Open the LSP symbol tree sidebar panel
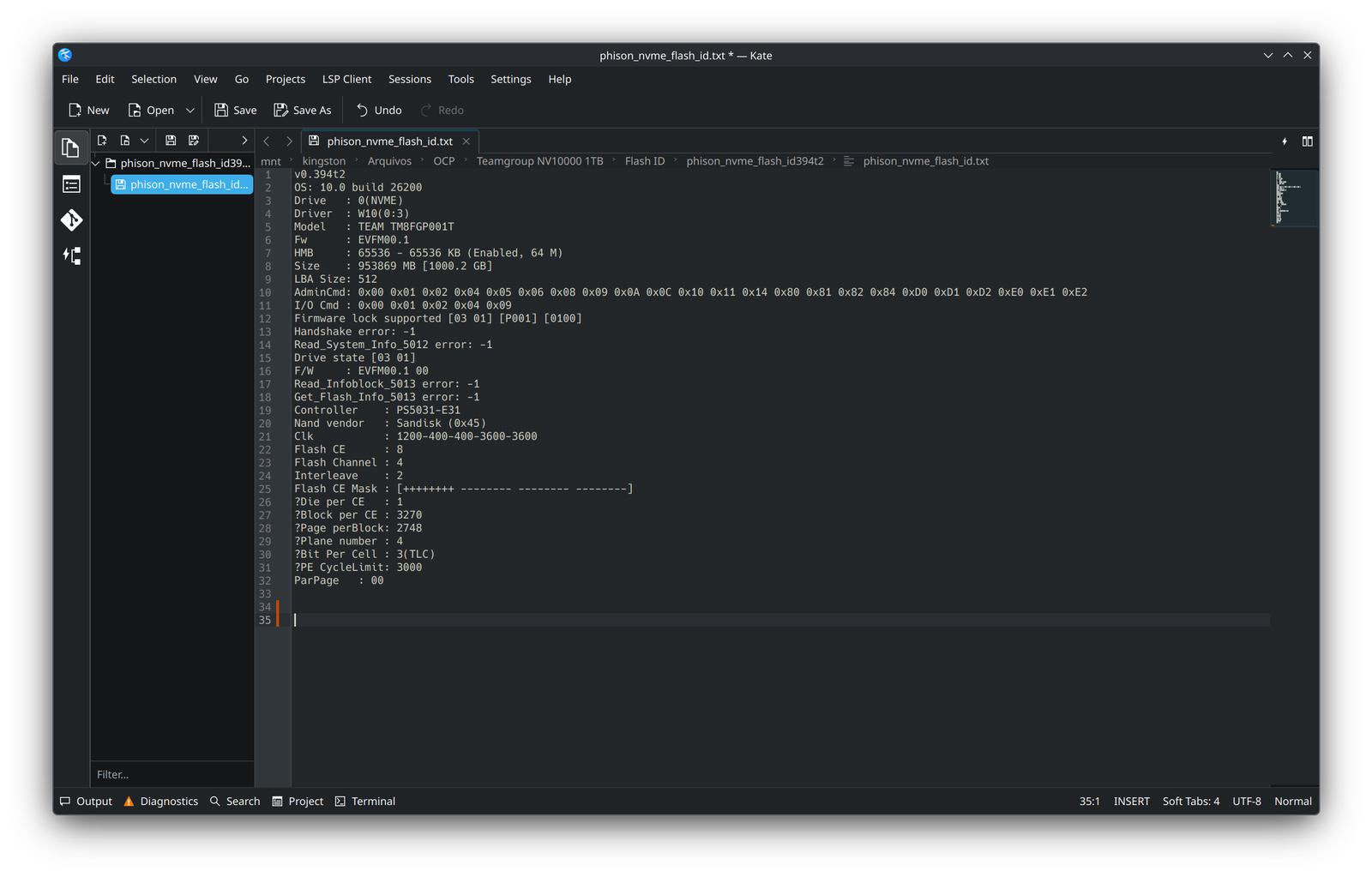This screenshot has height=877, width=1372. (x=71, y=255)
